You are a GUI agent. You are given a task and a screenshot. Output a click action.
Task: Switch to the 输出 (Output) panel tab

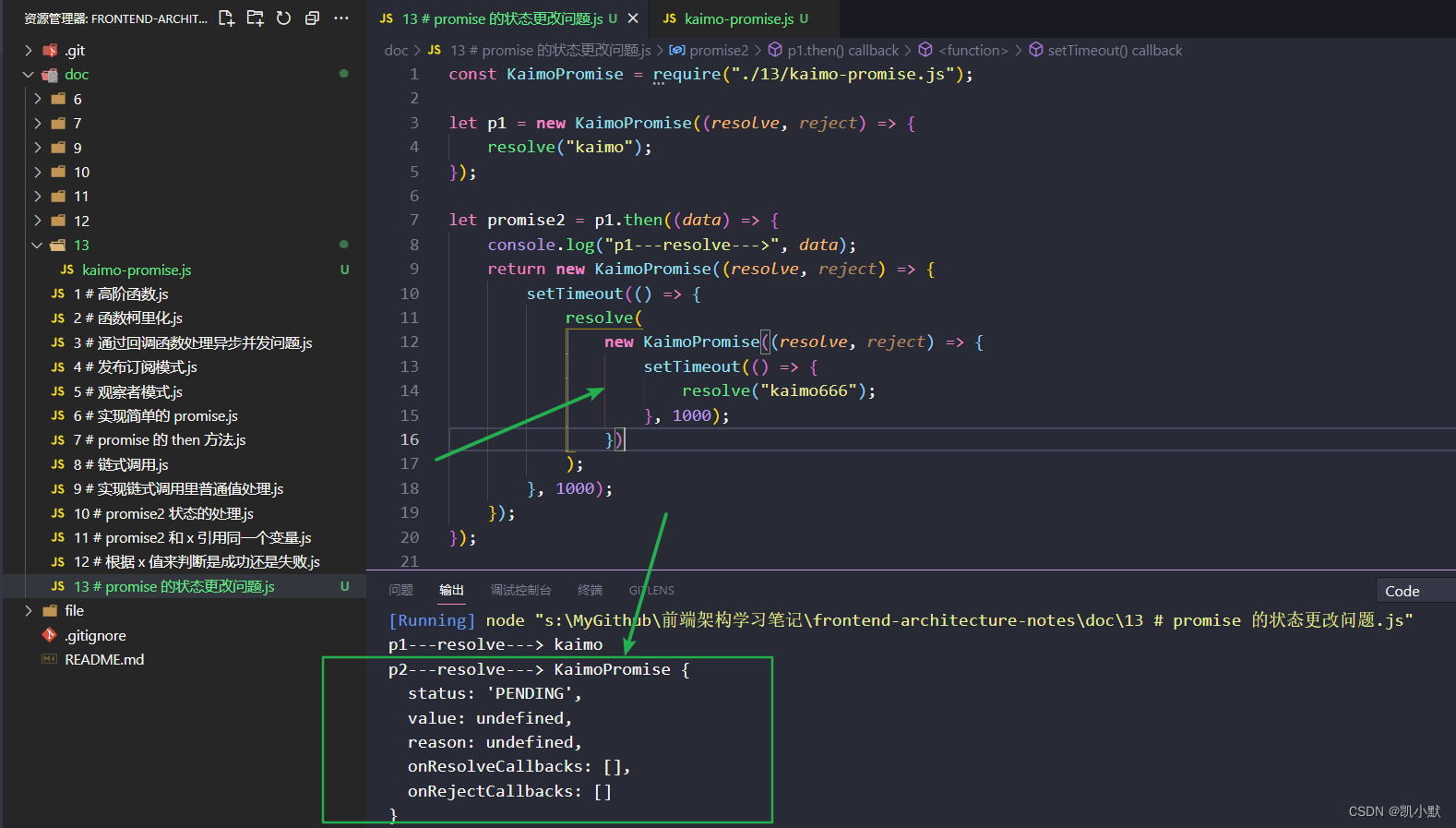451,590
